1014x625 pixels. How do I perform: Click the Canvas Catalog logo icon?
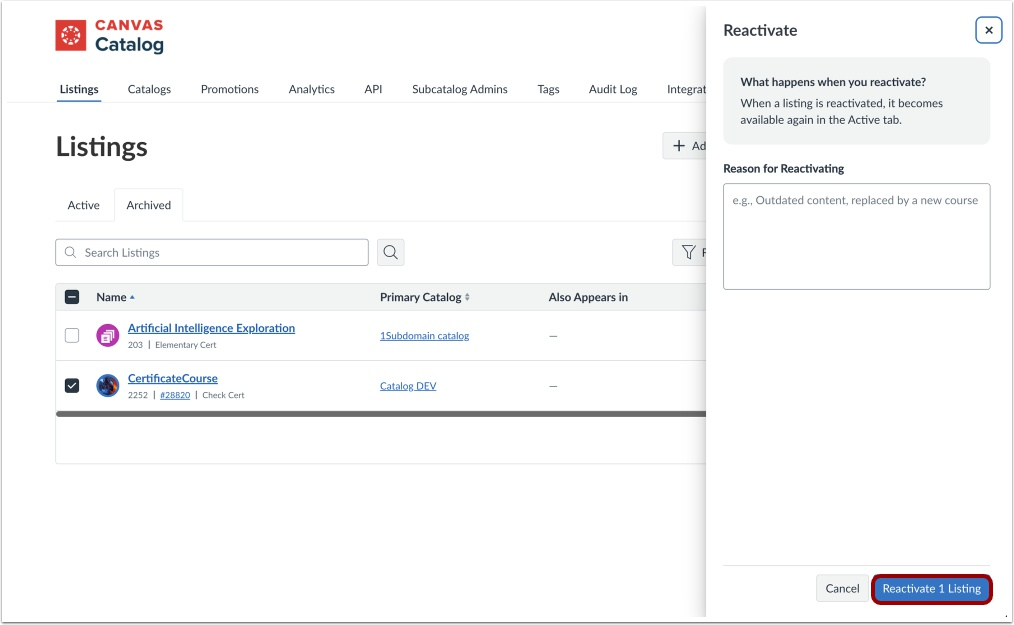pos(69,35)
